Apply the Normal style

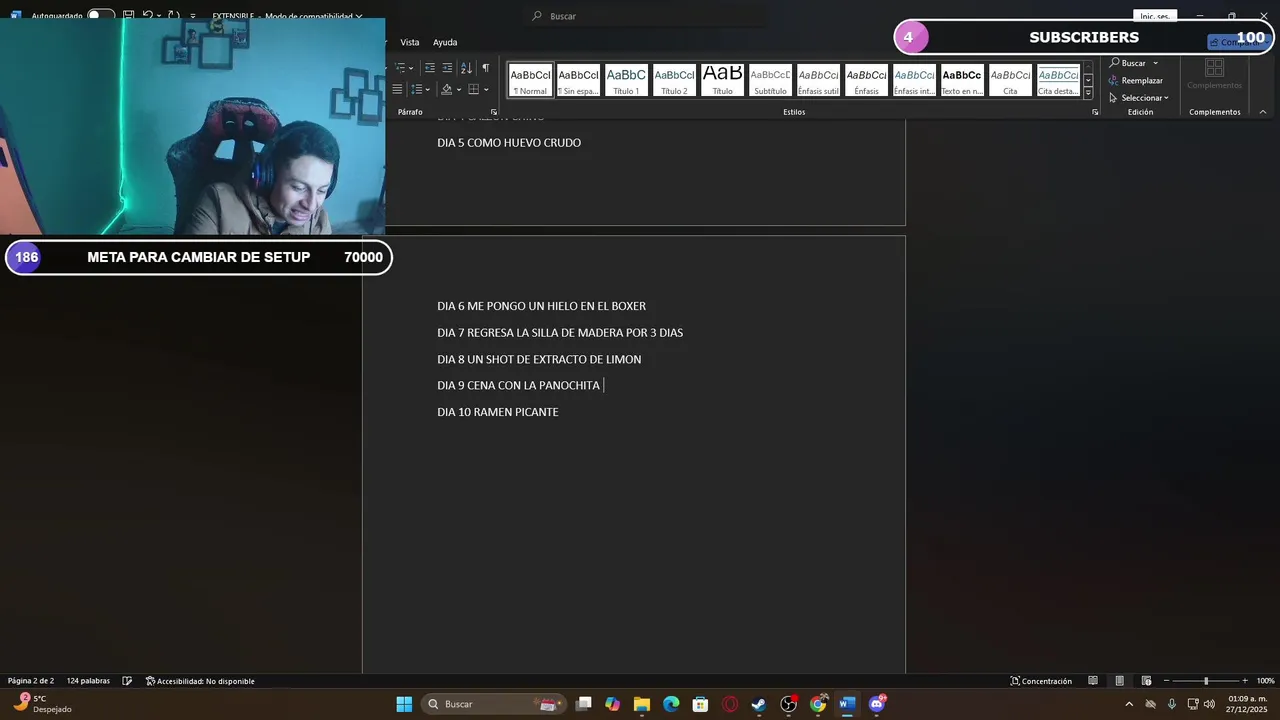pyautogui.click(x=530, y=80)
